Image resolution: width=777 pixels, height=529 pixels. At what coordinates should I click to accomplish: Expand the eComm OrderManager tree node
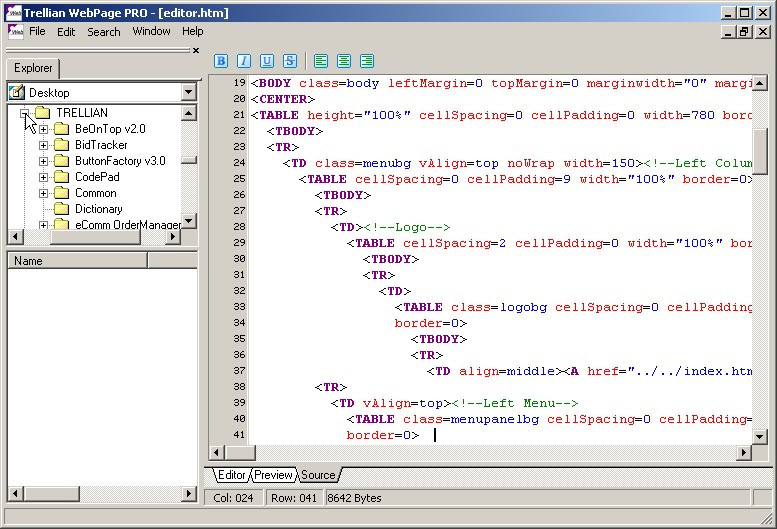[x=44, y=225]
